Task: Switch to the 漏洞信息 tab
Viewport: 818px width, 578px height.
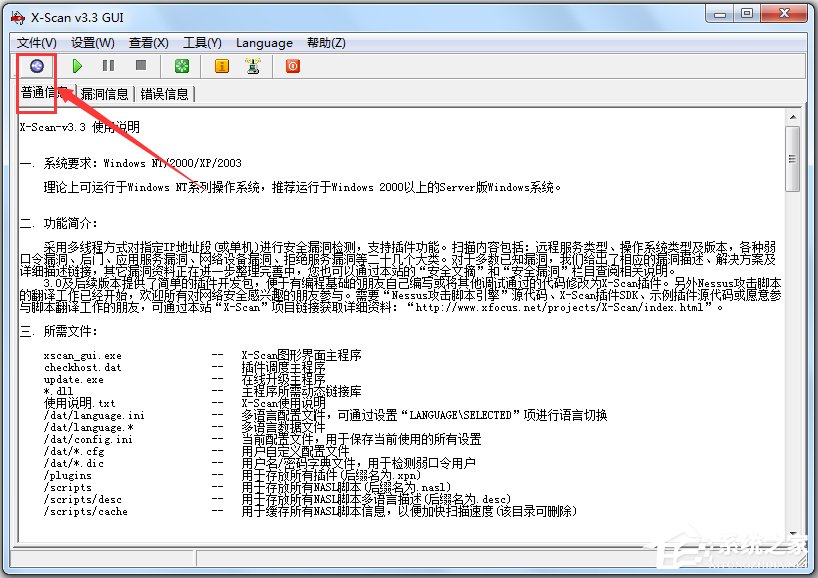Action: (104, 94)
